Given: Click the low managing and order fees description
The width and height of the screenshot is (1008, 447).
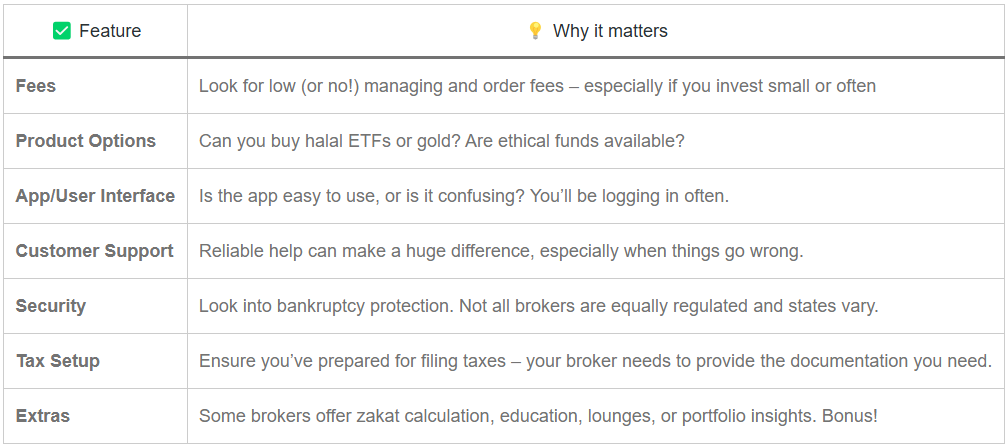Looking at the screenshot, I should [x=537, y=86].
